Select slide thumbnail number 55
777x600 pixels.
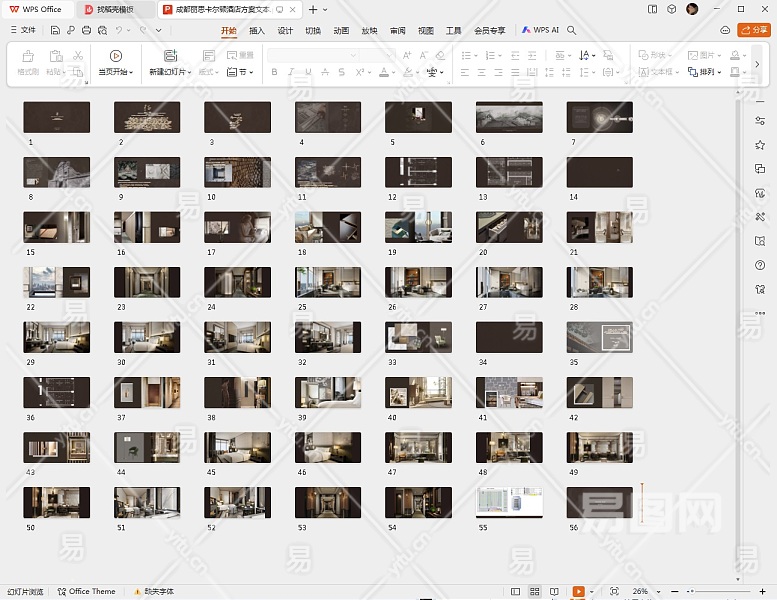point(509,502)
